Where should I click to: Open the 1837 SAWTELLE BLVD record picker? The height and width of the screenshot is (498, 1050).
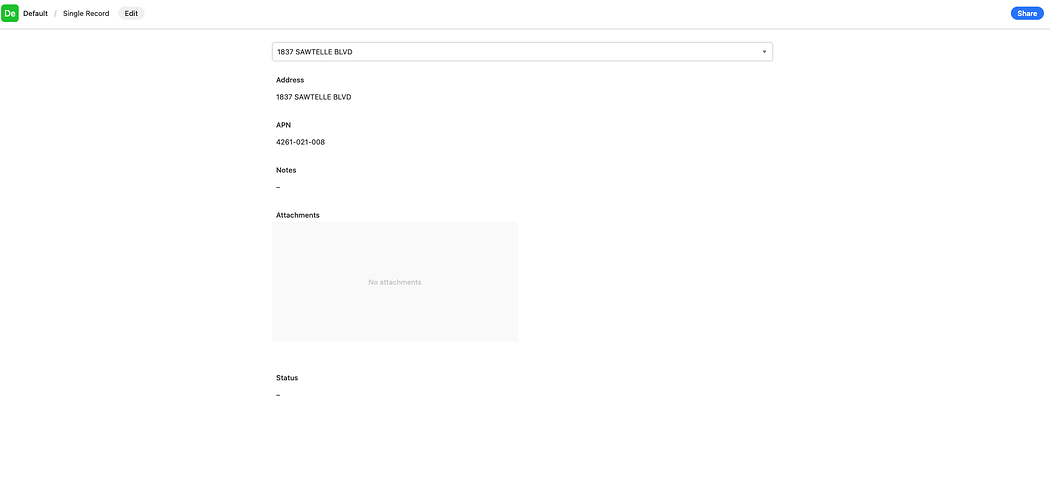click(522, 52)
